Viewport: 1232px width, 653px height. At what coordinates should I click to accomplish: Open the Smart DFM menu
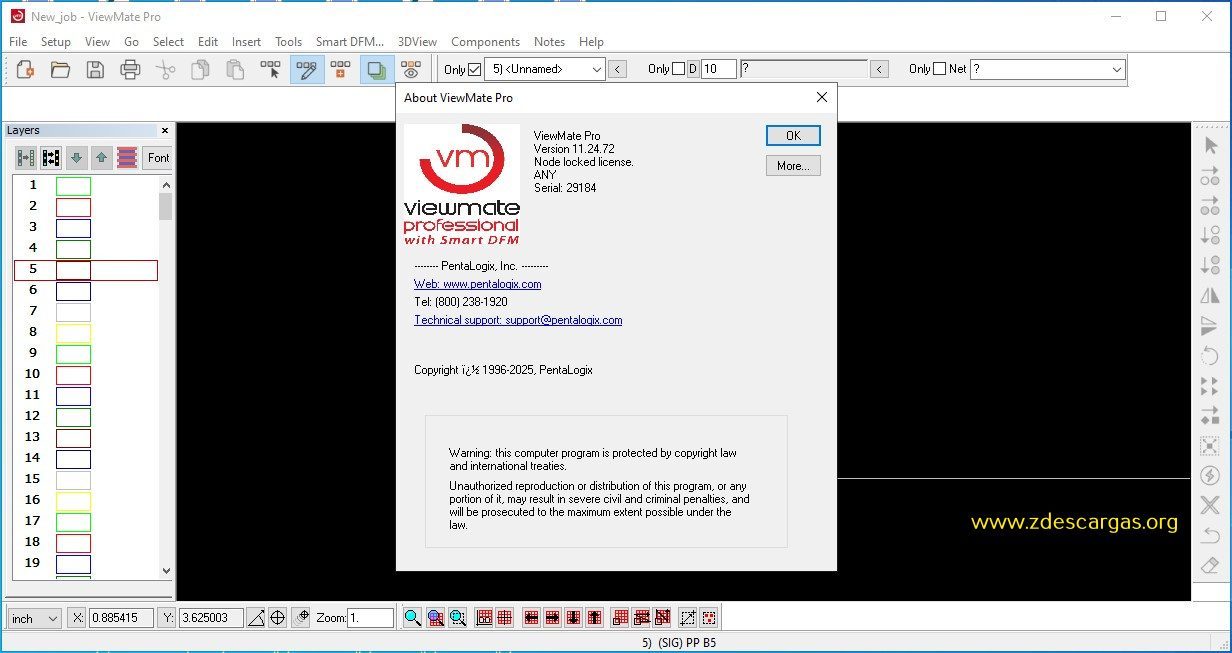click(x=350, y=42)
